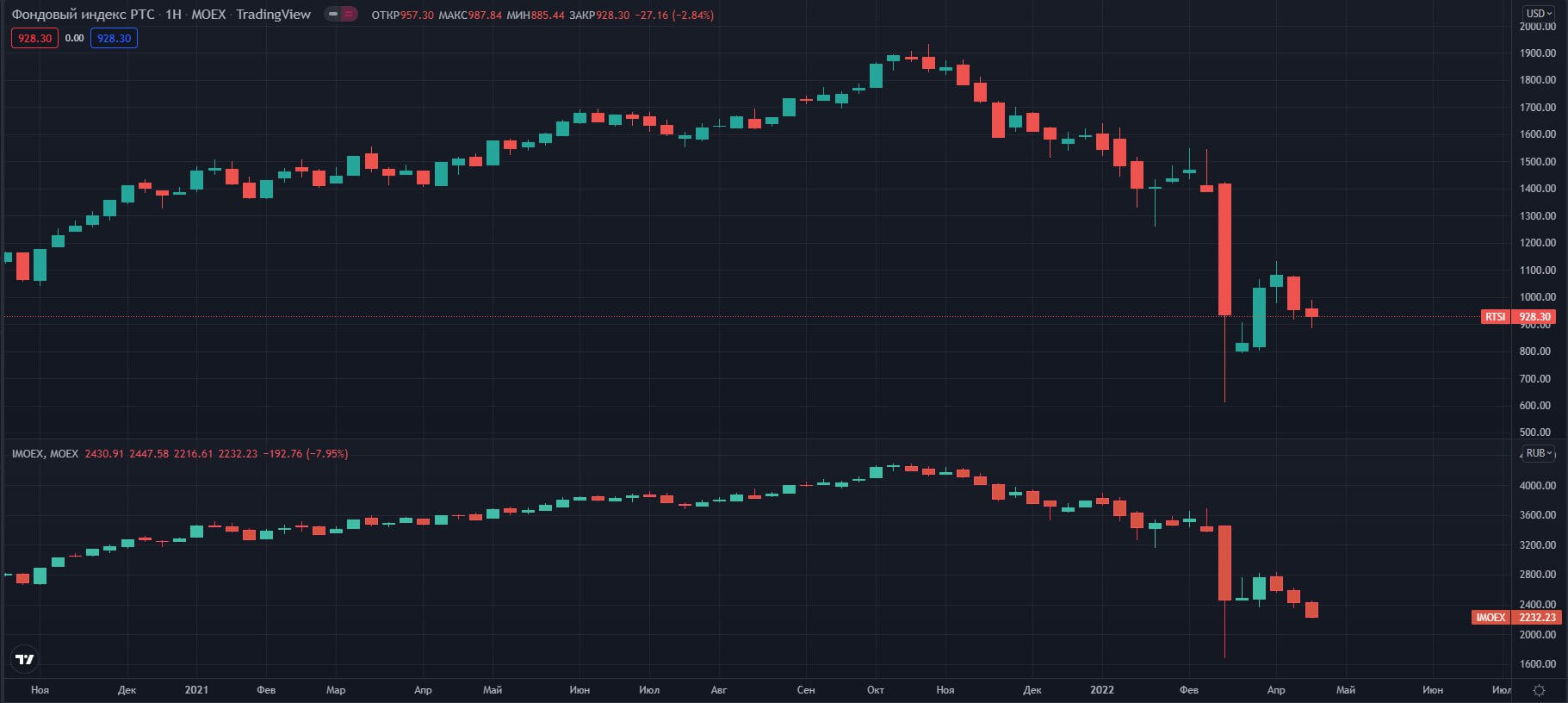Click the 3600.00 lower price scale label
Viewport: 1568px width, 703px height.
(x=1537, y=515)
